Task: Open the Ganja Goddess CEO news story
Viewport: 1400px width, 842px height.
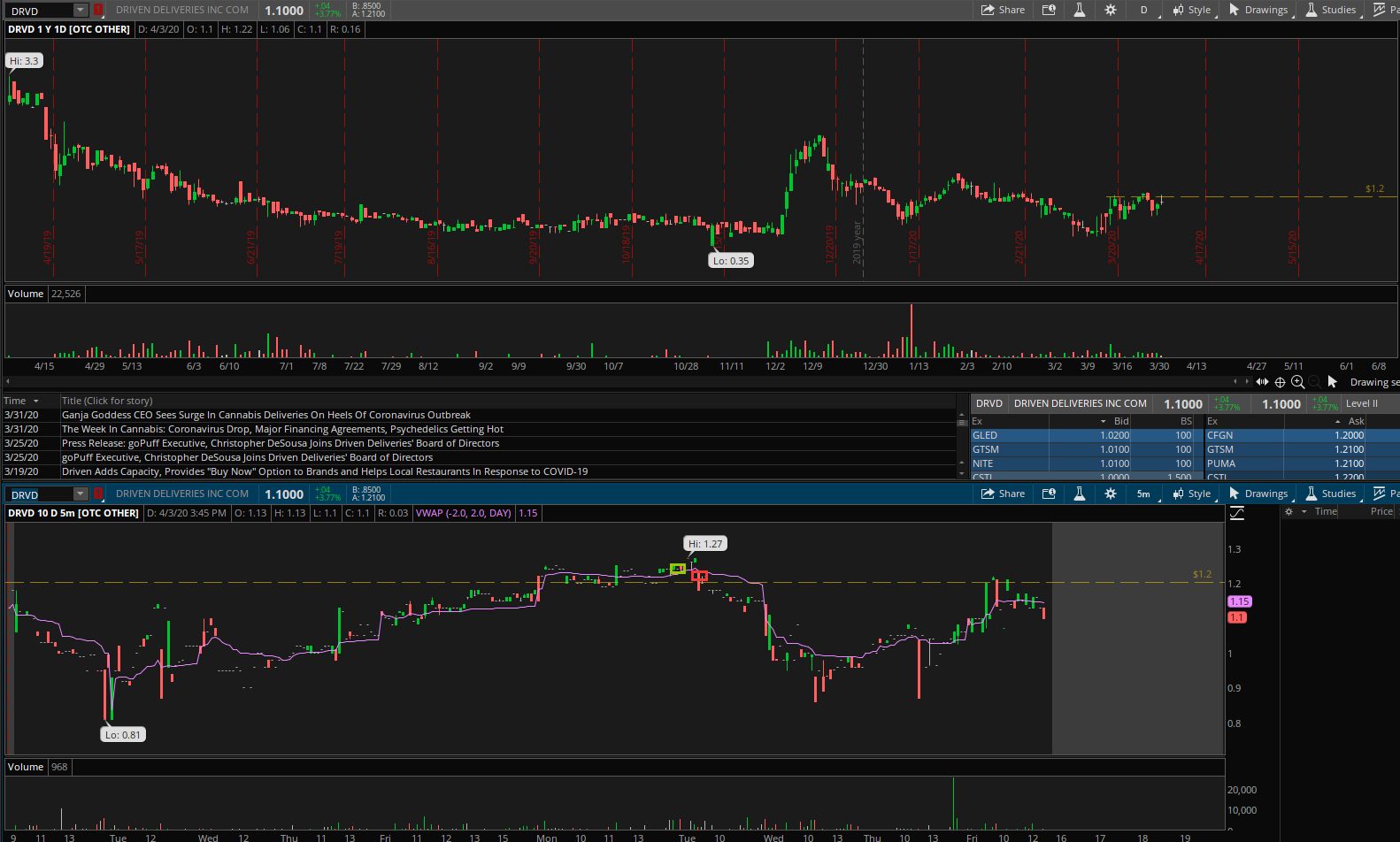Action: click(265, 415)
